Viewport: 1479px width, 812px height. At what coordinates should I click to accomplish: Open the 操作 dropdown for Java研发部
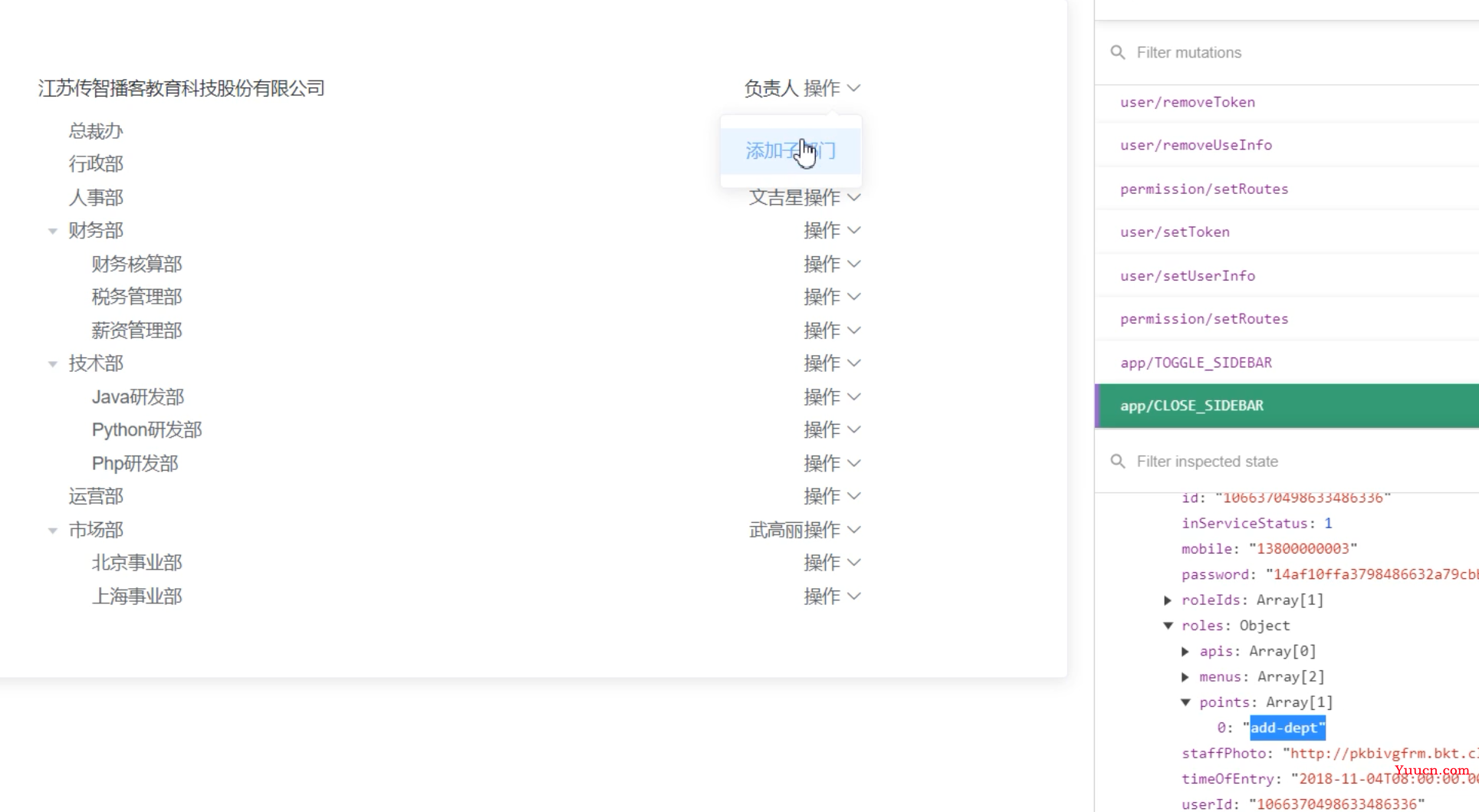[832, 396]
